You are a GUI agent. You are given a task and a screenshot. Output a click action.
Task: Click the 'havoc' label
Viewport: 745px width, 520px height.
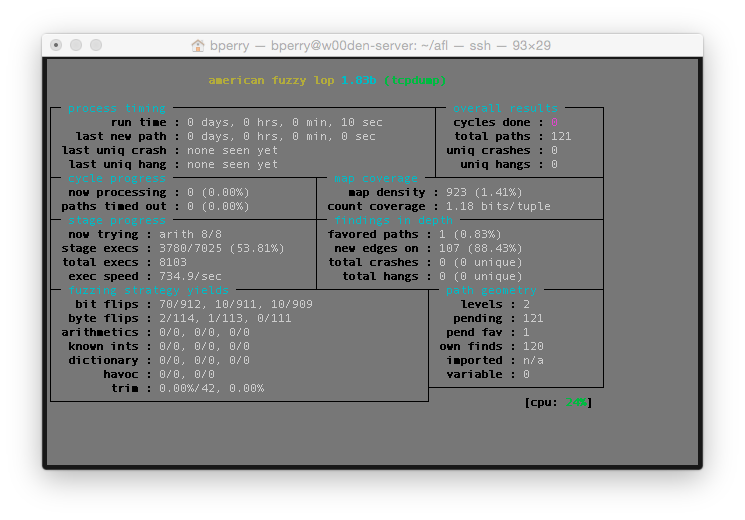pyautogui.click(x=121, y=374)
